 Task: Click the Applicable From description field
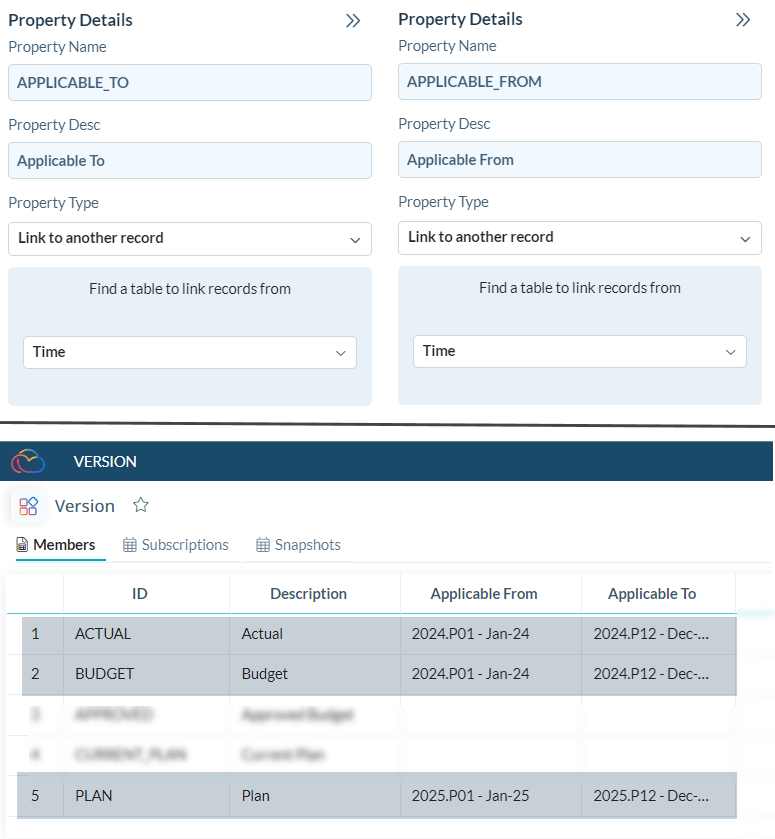point(580,160)
